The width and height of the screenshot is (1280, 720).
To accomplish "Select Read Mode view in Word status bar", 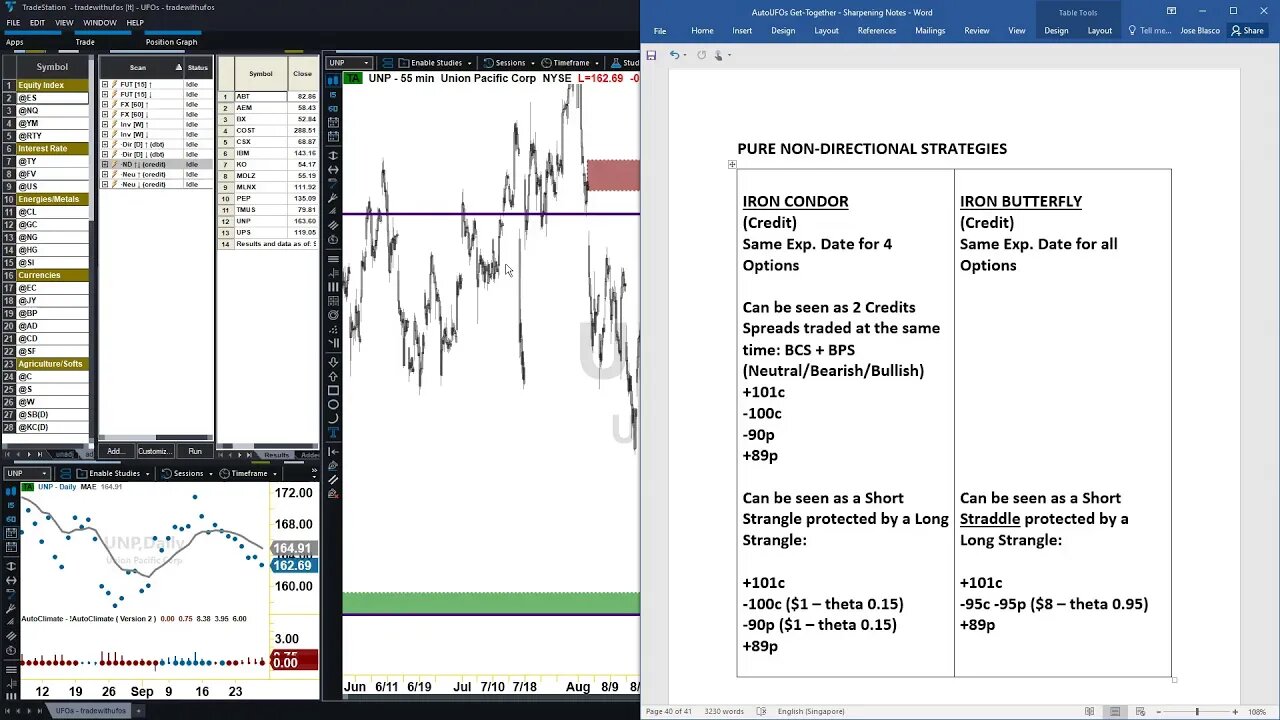I will [1089, 711].
